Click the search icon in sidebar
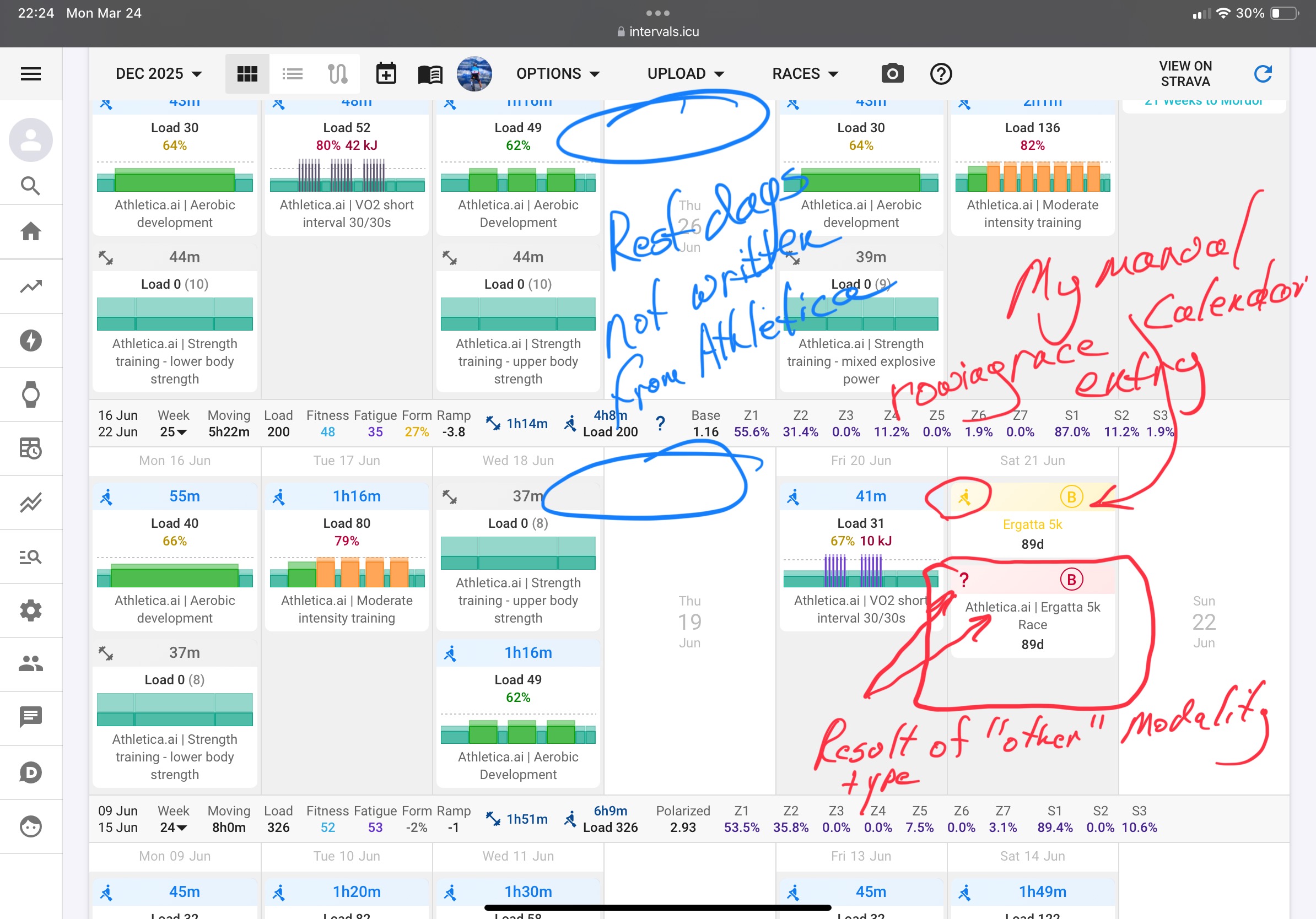 coord(30,186)
